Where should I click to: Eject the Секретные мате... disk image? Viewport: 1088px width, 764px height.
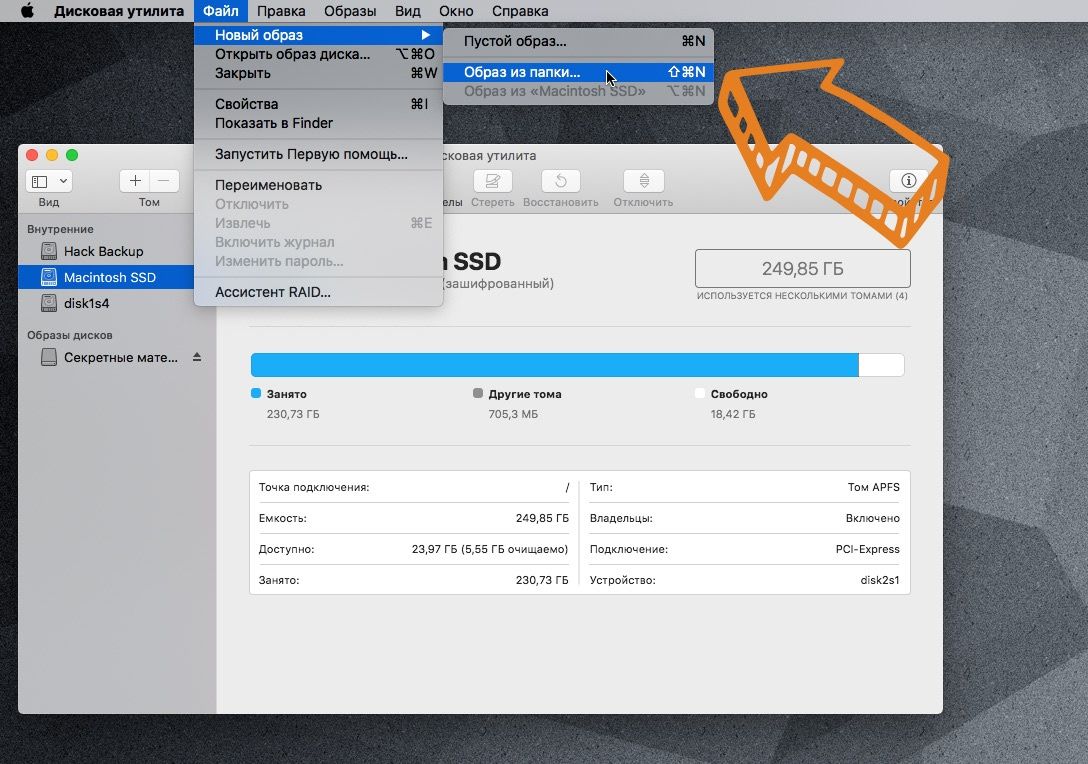(x=197, y=357)
